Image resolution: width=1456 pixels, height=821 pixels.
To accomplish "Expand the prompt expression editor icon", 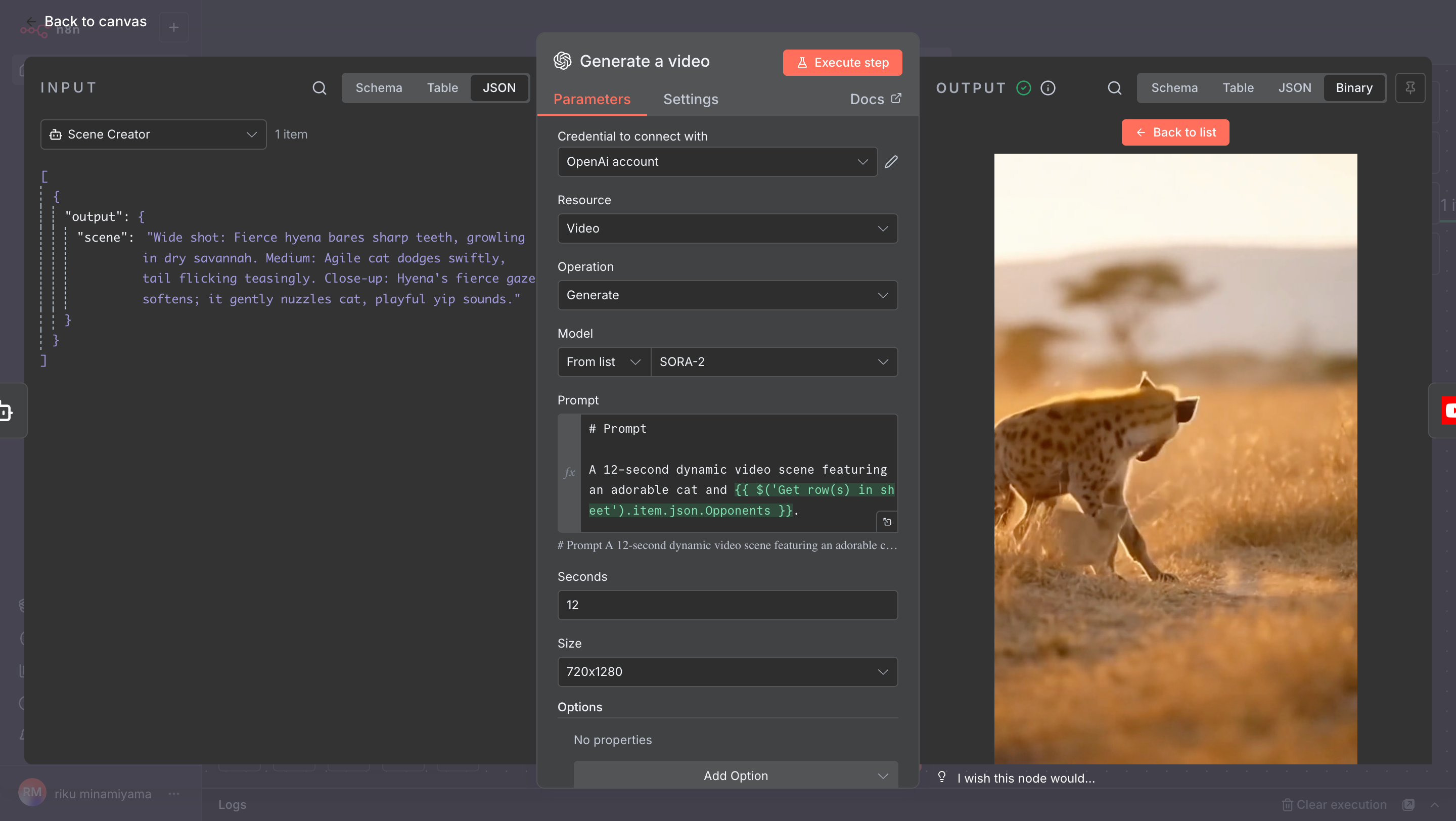I will point(887,522).
